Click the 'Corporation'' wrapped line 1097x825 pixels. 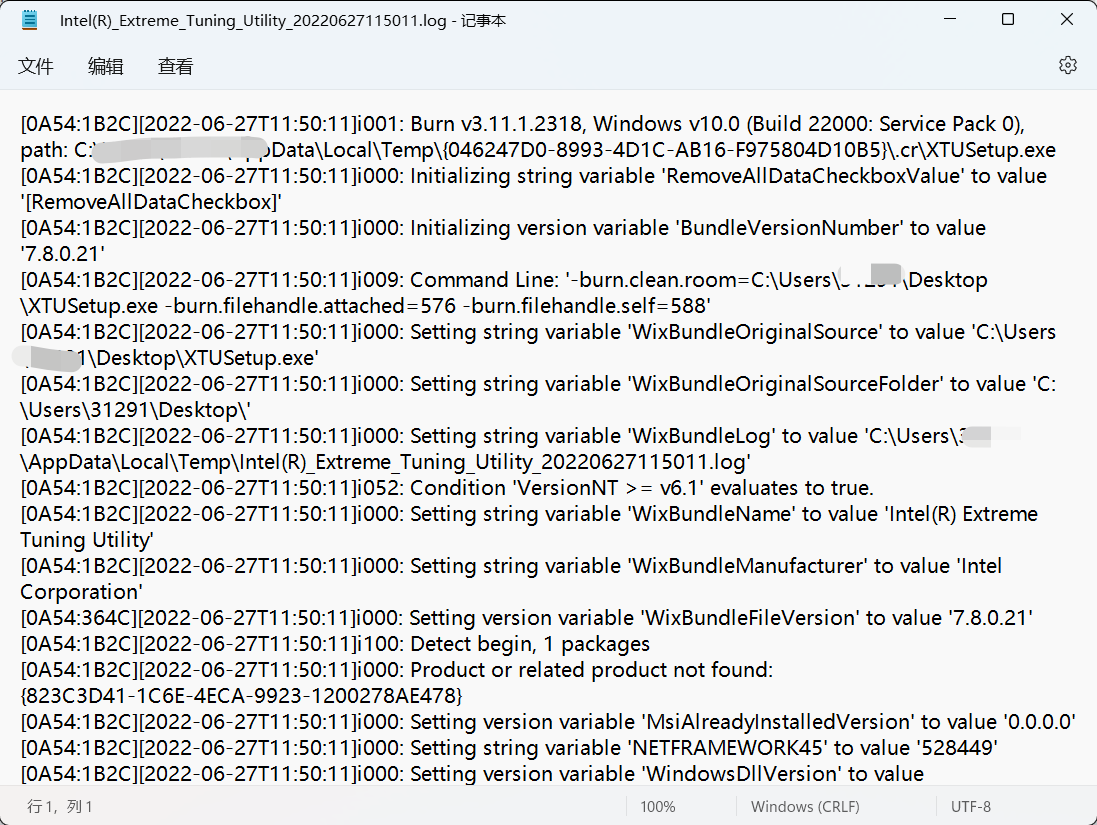pyautogui.click(x=81, y=591)
